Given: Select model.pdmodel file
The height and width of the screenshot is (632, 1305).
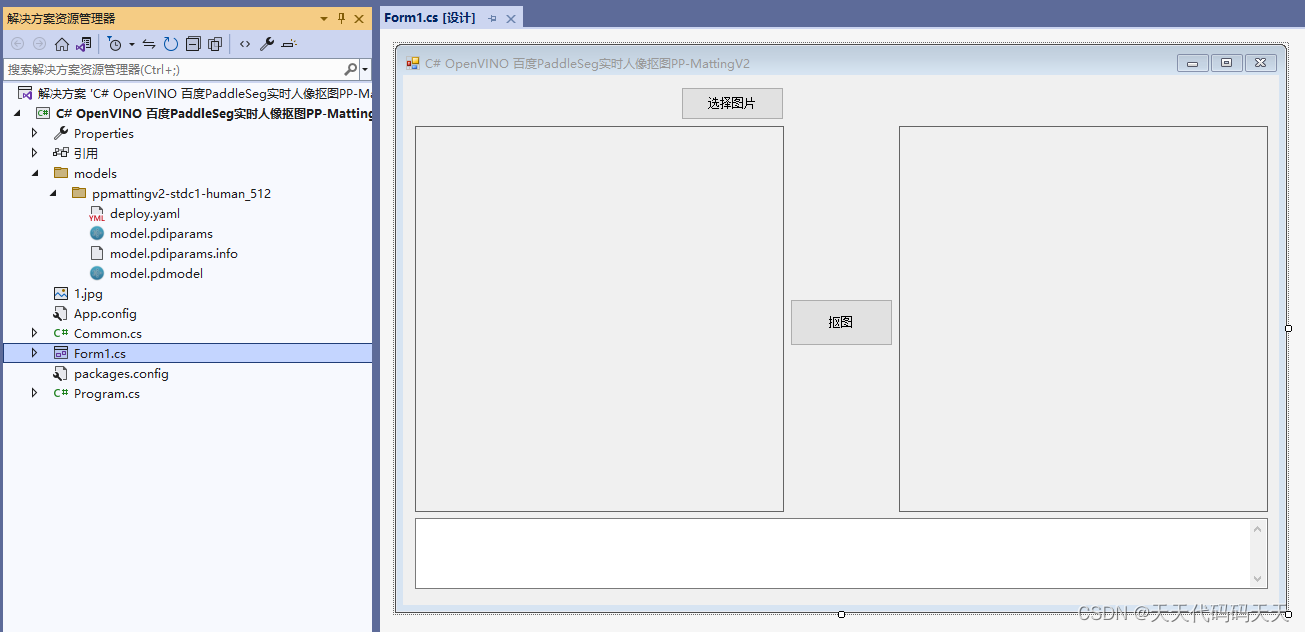Looking at the screenshot, I should click(146, 273).
